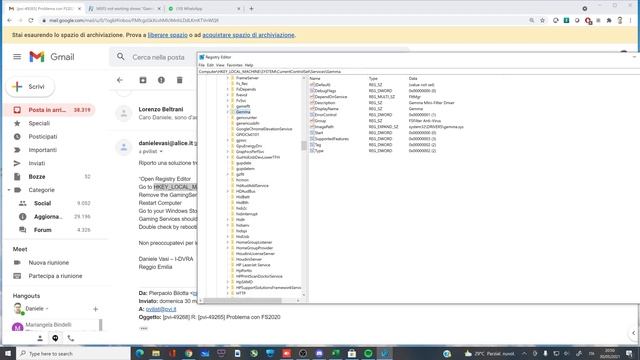Open Registry Editor File menu
This screenshot has height=360, width=640.
[202, 65]
